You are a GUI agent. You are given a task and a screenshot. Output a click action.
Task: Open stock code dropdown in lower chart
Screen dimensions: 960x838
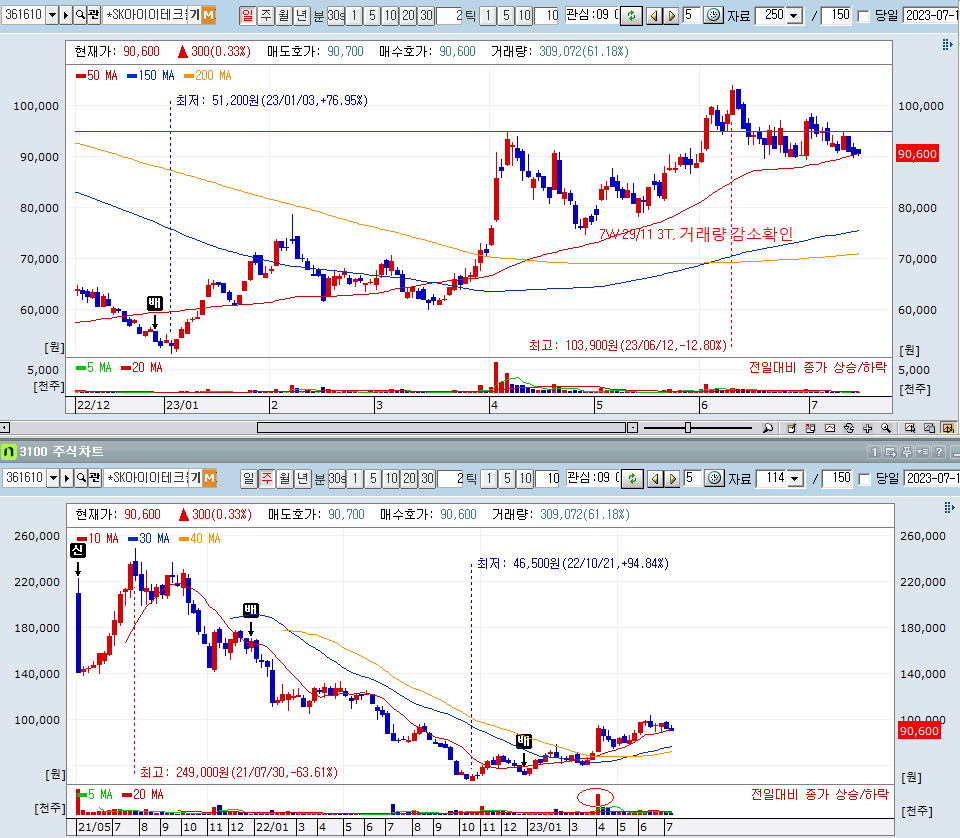tap(53, 478)
